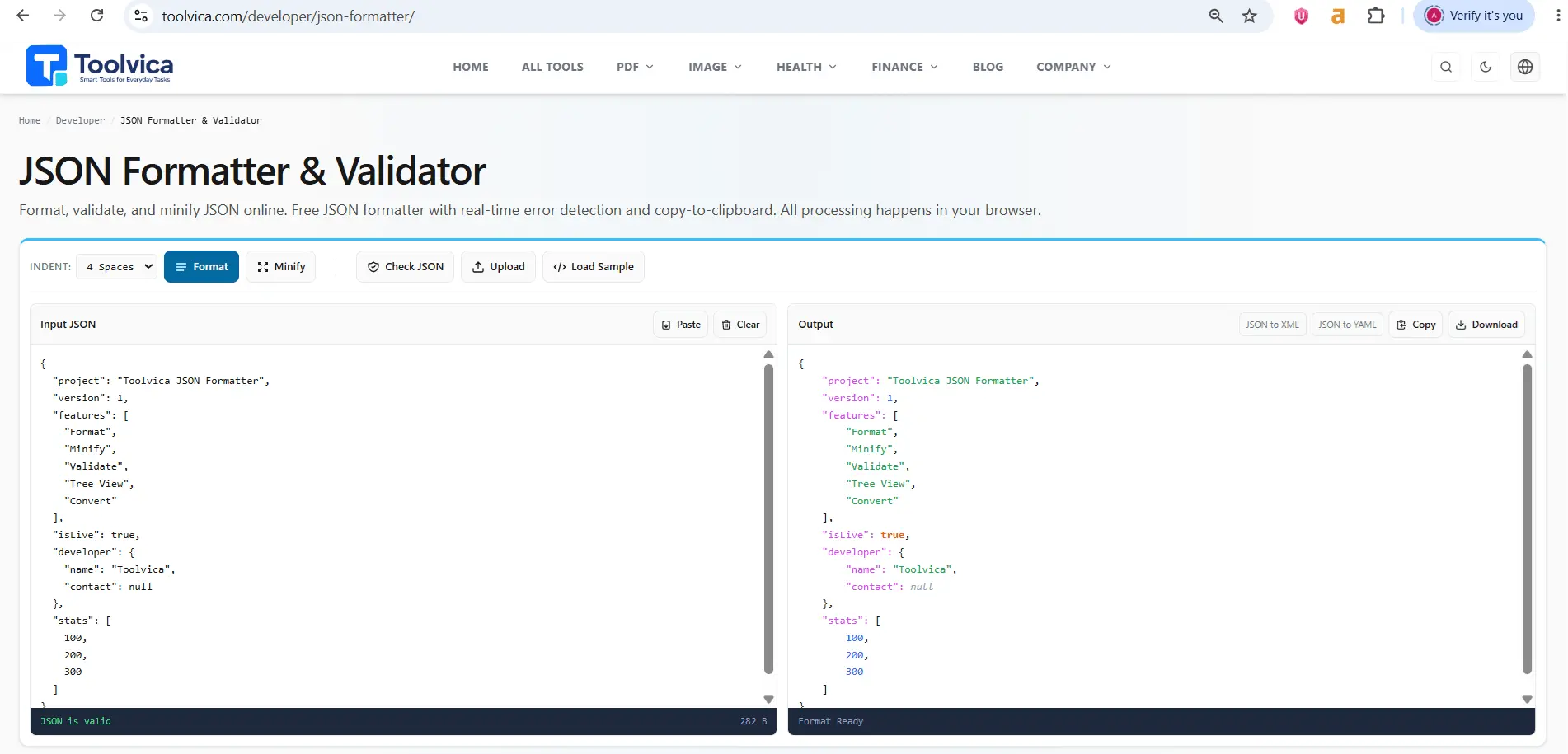
Task: Open the HOME menu item
Action: [471, 67]
